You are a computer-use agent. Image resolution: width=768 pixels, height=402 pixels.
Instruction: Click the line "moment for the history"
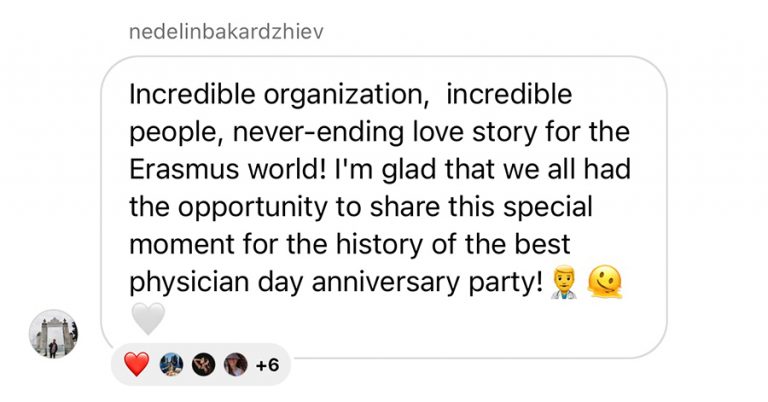click(276, 244)
